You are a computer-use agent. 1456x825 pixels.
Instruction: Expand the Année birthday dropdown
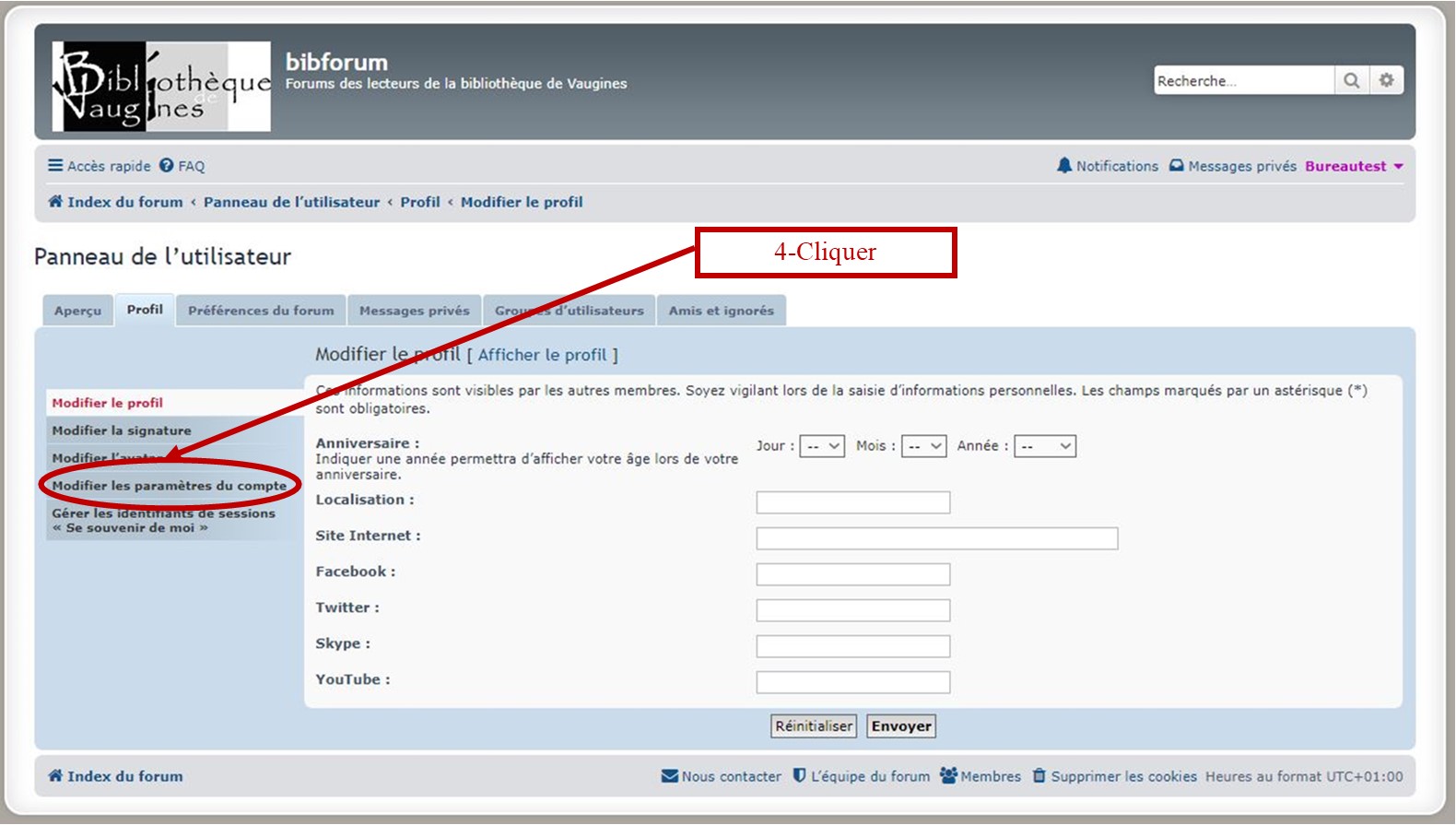pyautogui.click(x=1045, y=446)
